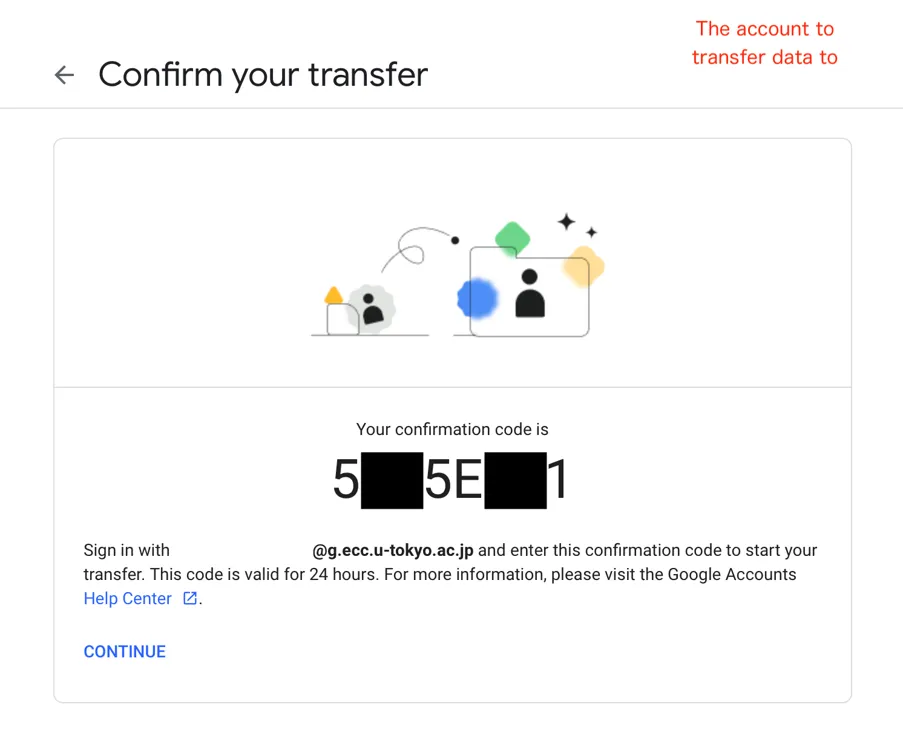Click the small black dot on the curved line
Viewport: 903px width, 748px height.
[x=455, y=240]
